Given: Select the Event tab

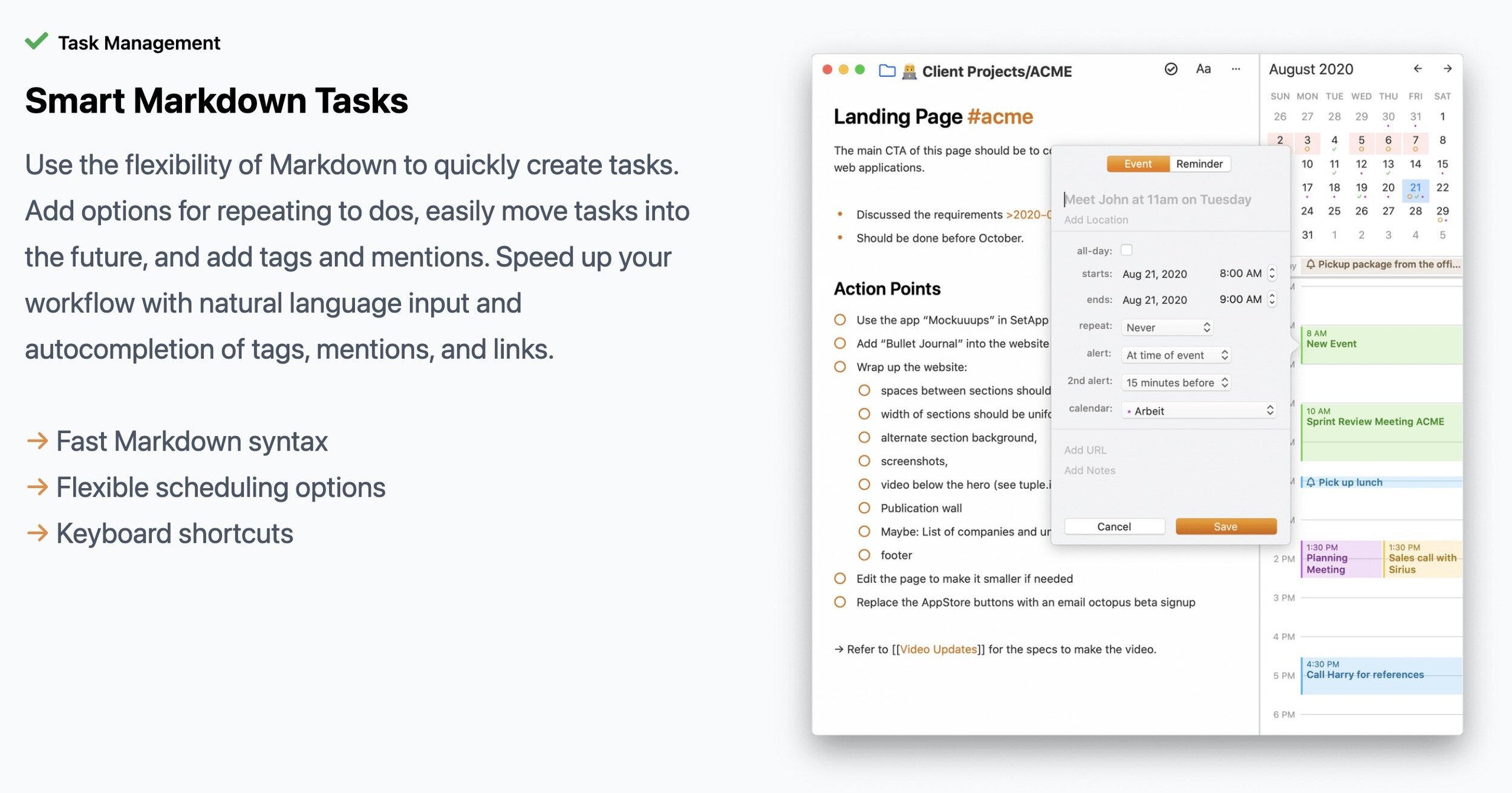Looking at the screenshot, I should click(1138, 164).
